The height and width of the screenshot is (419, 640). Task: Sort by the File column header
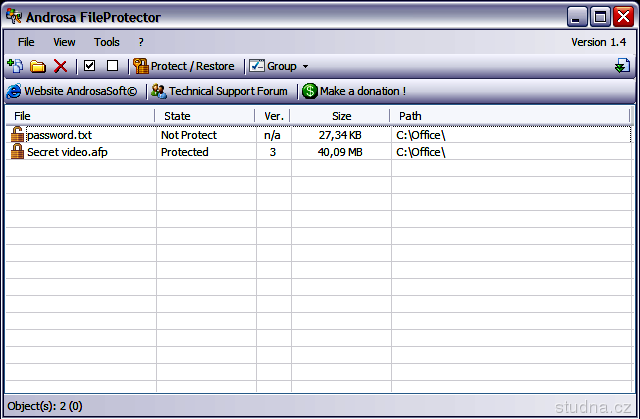80,116
